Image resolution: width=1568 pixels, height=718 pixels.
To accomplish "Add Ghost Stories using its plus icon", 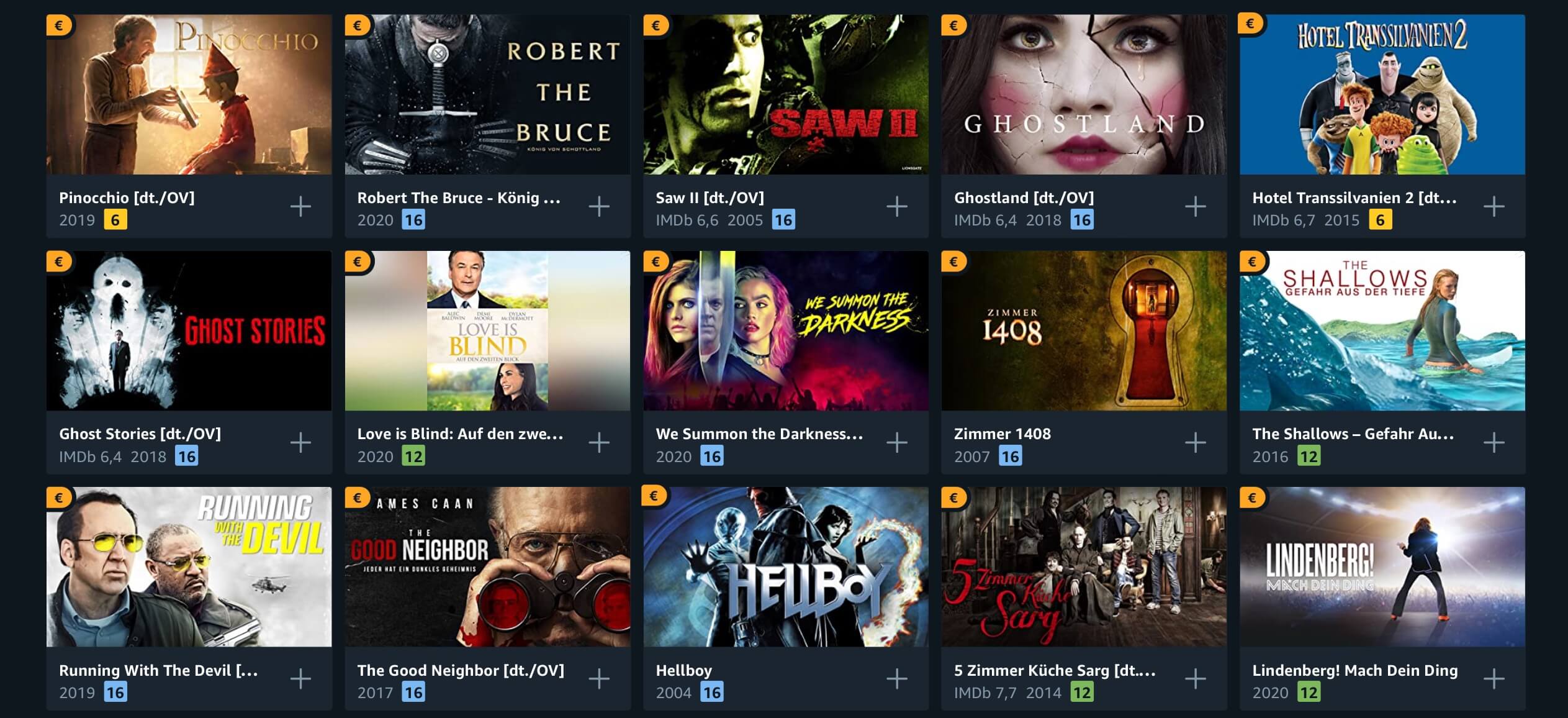I will 300,443.
